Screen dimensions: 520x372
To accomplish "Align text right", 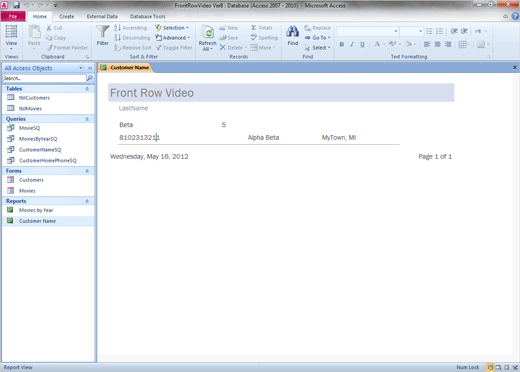I will point(448,44).
